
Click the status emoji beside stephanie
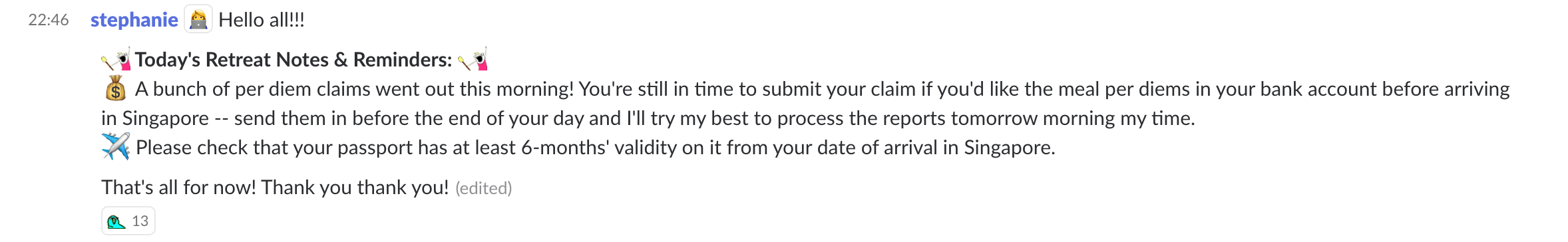(198, 19)
